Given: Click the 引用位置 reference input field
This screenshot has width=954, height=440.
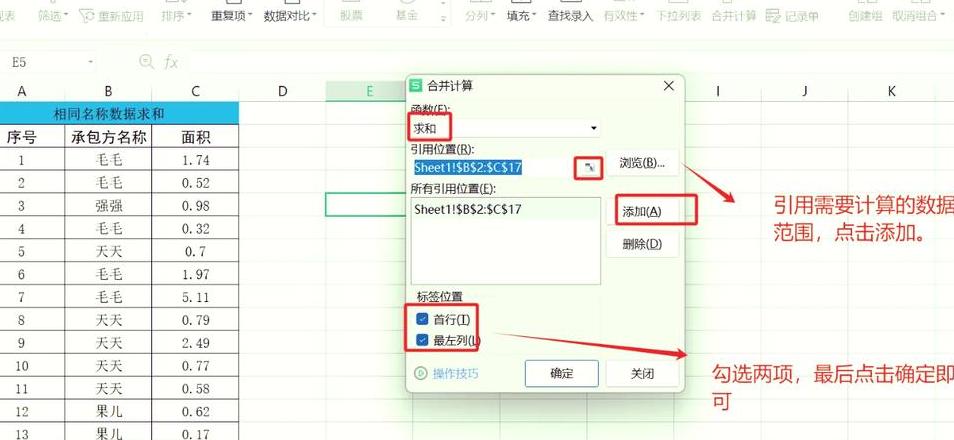Looking at the screenshot, I should [x=493, y=167].
